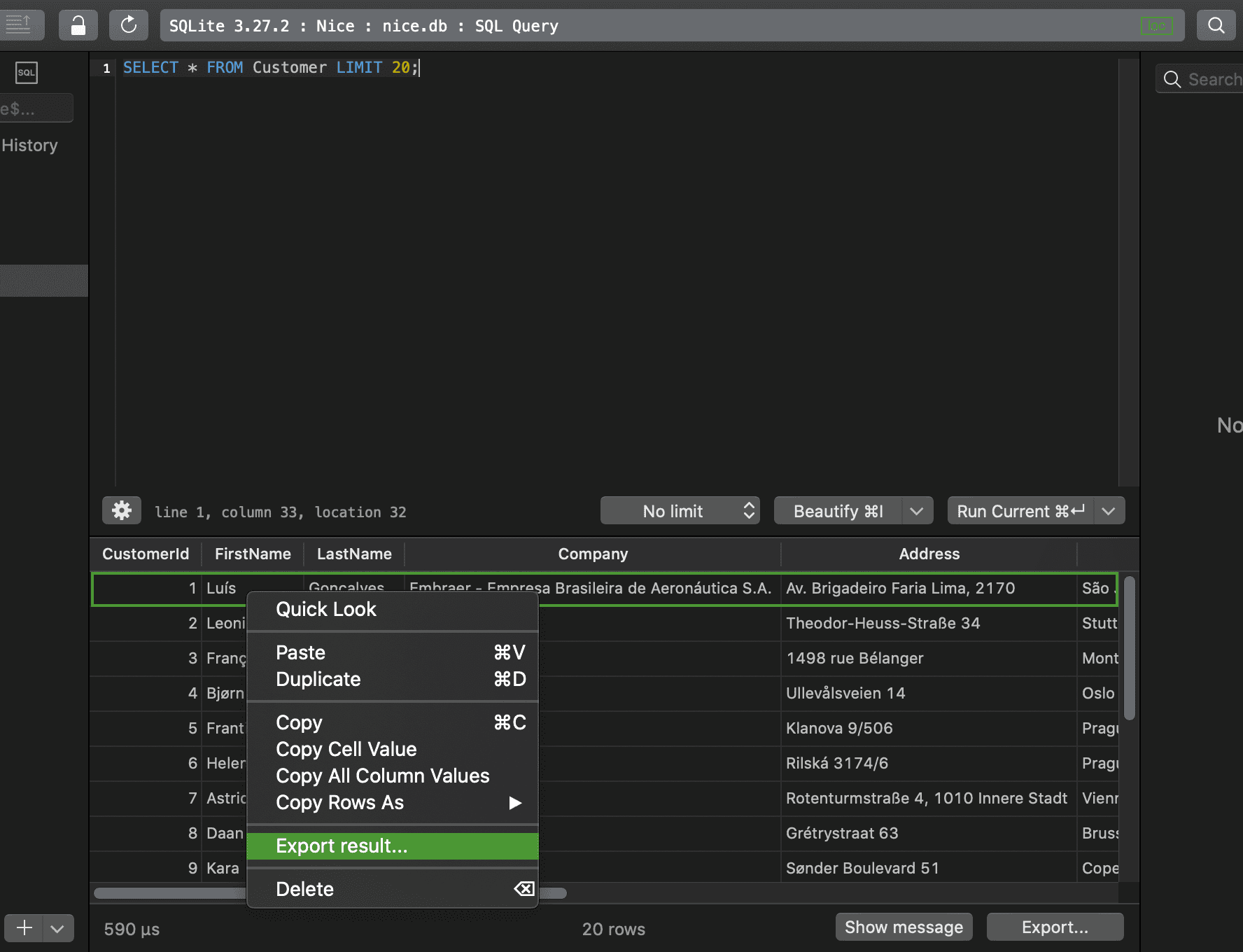
Task: Click the CustomerId column header
Action: (x=146, y=554)
